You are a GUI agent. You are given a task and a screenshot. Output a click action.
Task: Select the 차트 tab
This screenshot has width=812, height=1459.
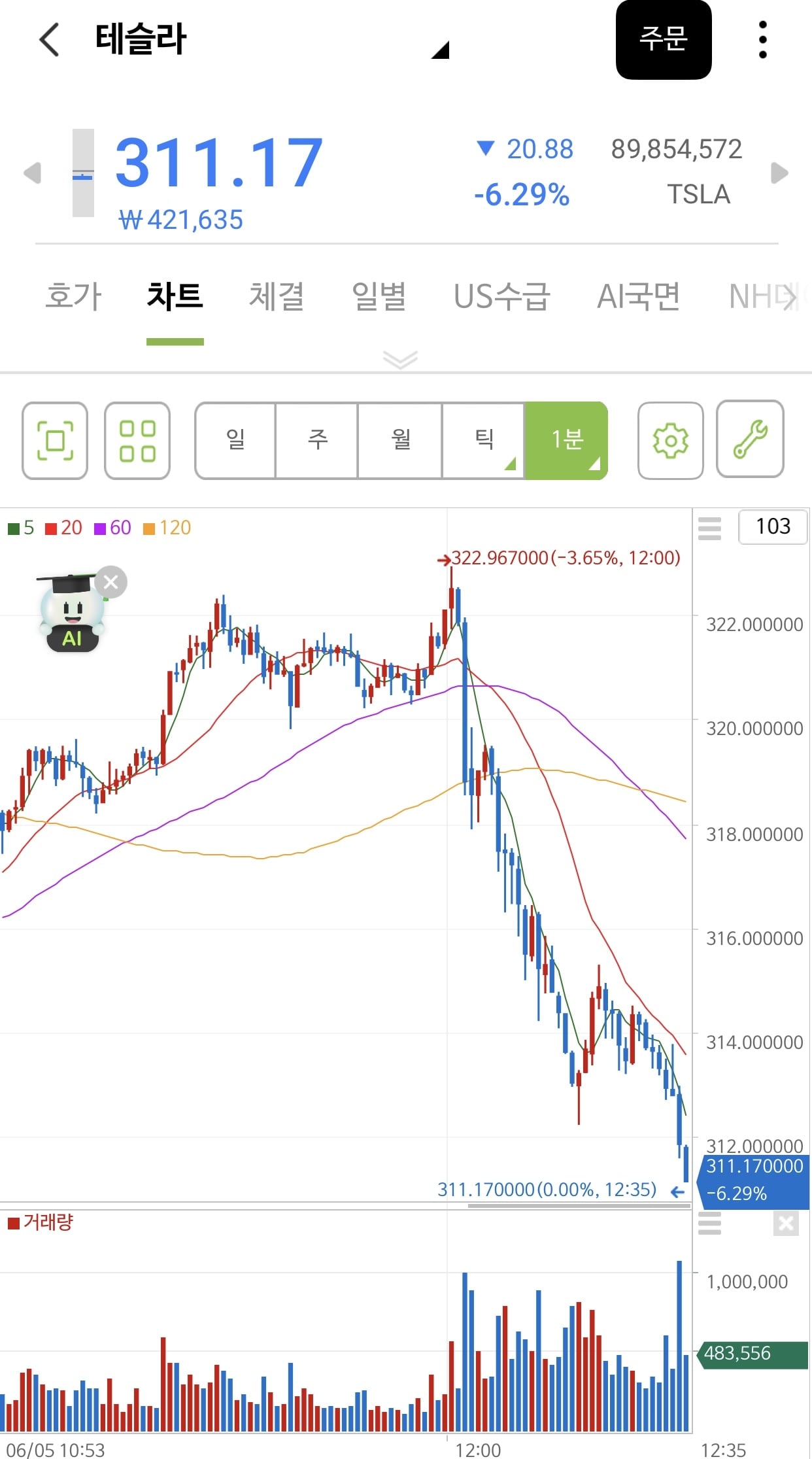175,296
